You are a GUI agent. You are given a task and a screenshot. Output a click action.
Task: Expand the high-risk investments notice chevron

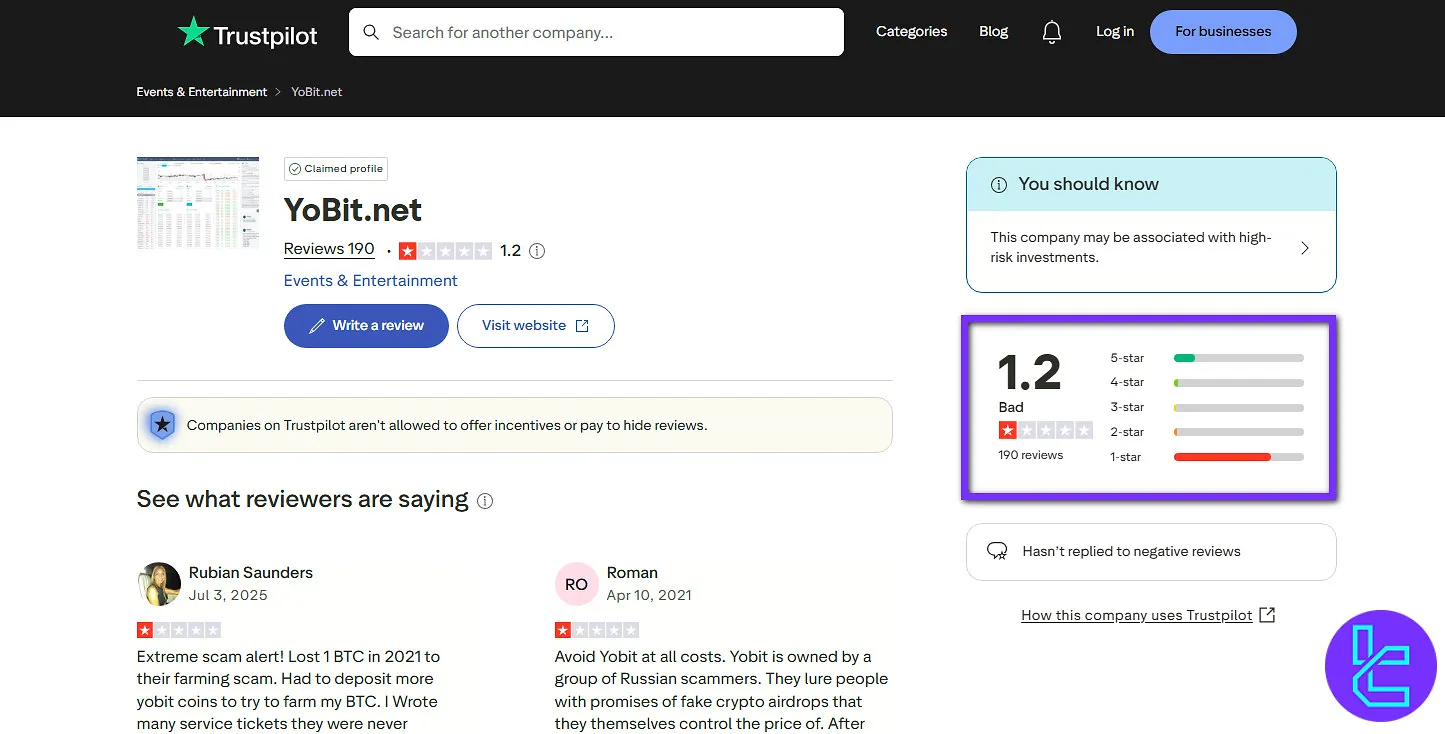coord(1305,248)
